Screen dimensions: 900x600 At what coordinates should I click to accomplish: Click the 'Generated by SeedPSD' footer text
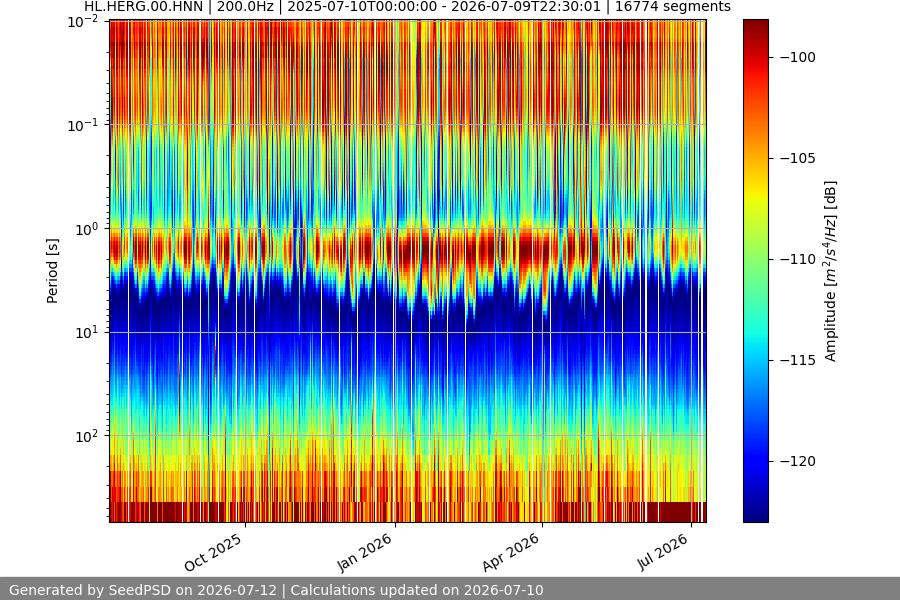[276, 590]
